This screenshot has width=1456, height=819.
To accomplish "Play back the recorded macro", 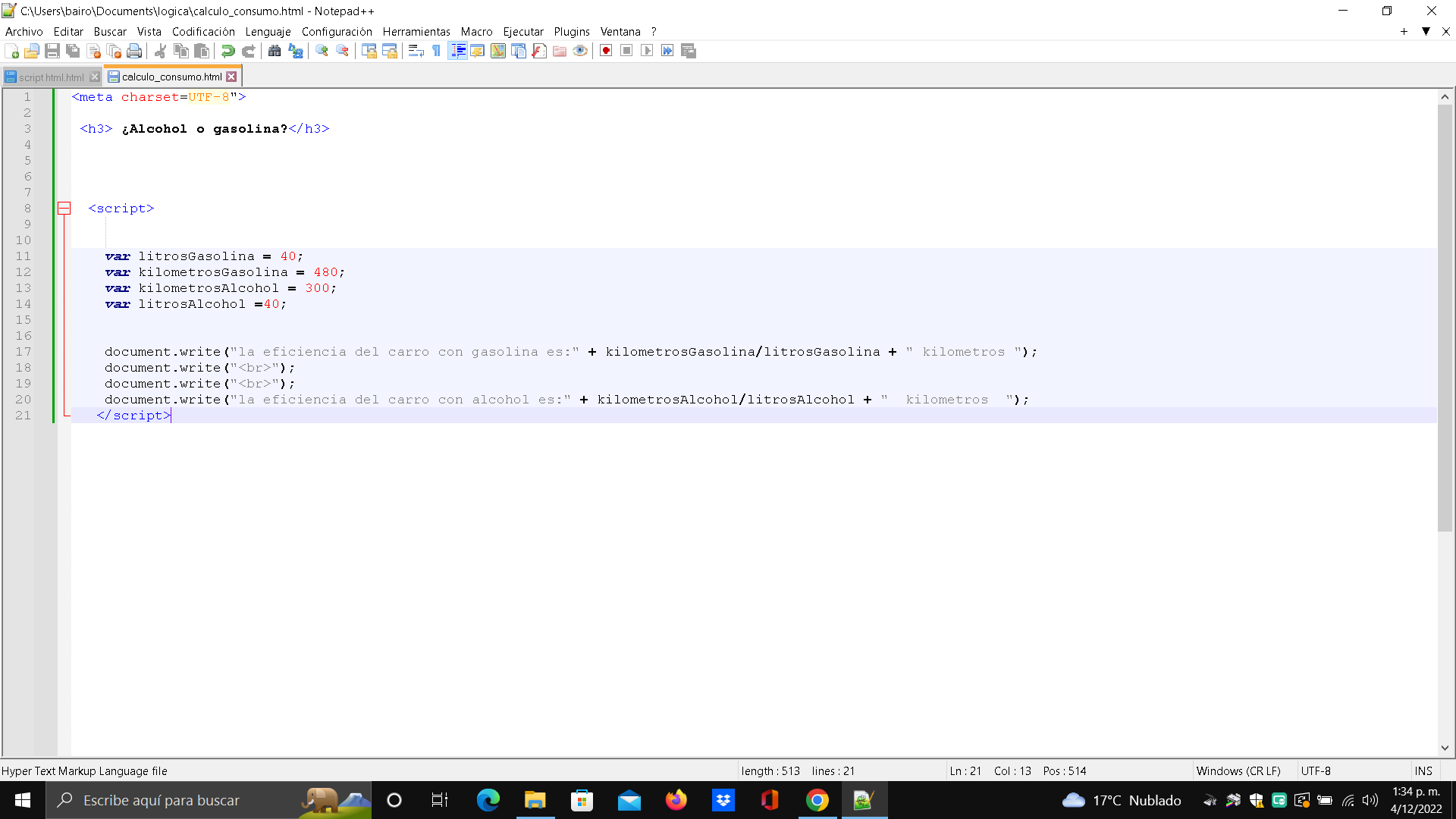I will 647,51.
